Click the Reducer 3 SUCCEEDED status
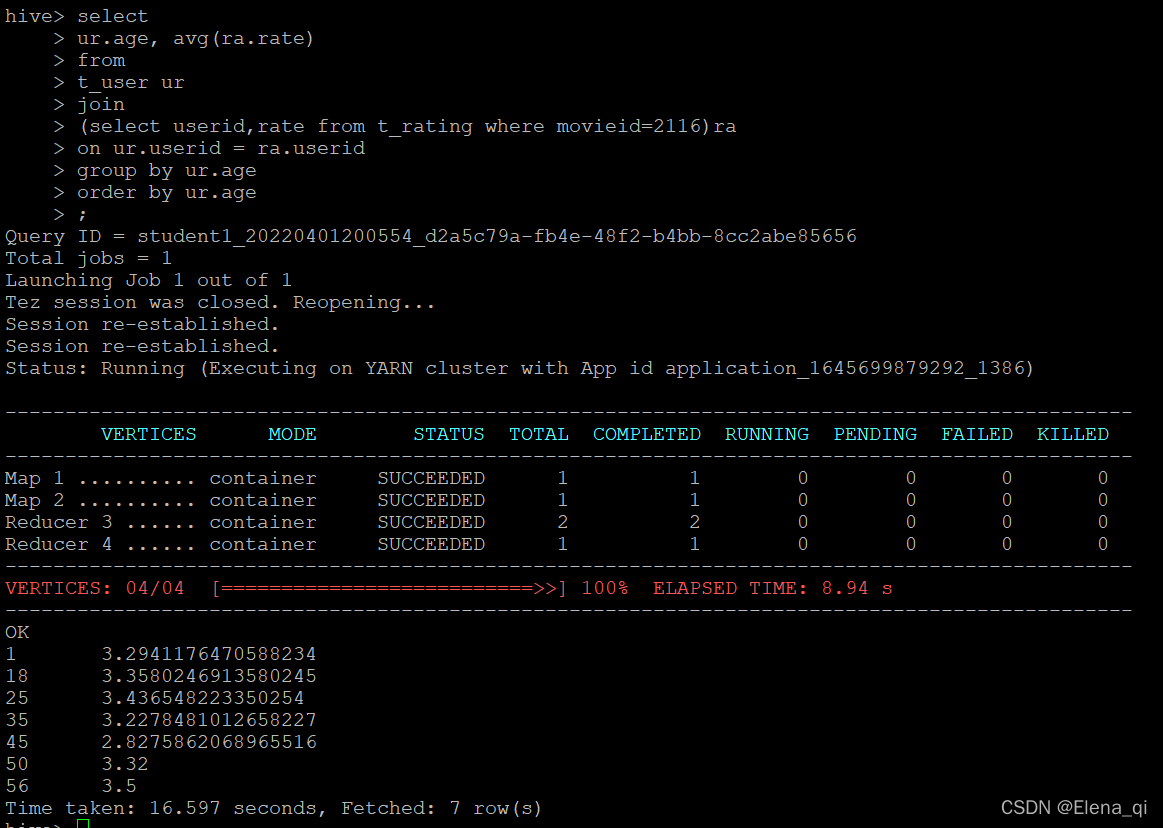The width and height of the screenshot is (1163, 828). tap(431, 521)
